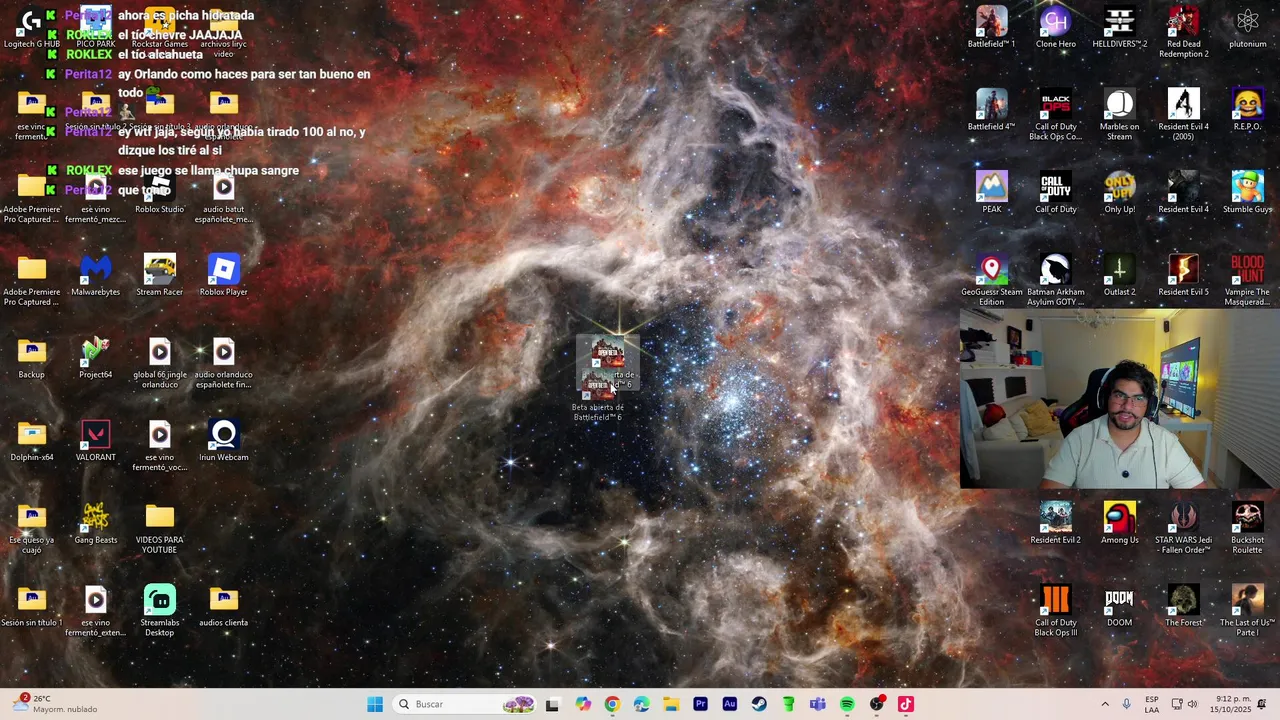The image size is (1280, 720).
Task: Open the weather widget showing 26°C
Action: tap(55, 704)
